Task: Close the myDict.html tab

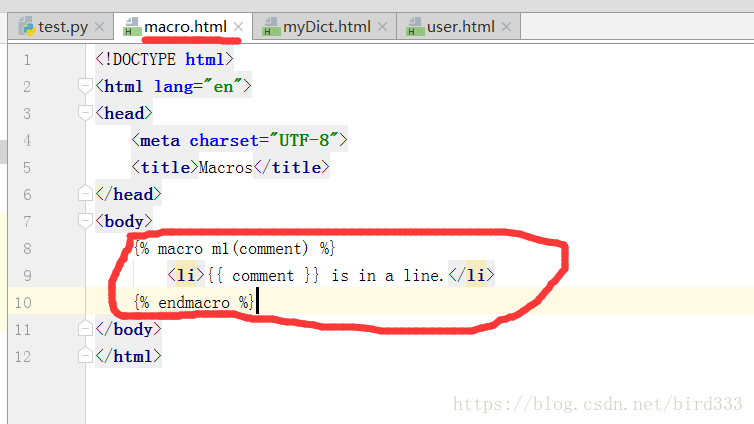Action: point(382,27)
